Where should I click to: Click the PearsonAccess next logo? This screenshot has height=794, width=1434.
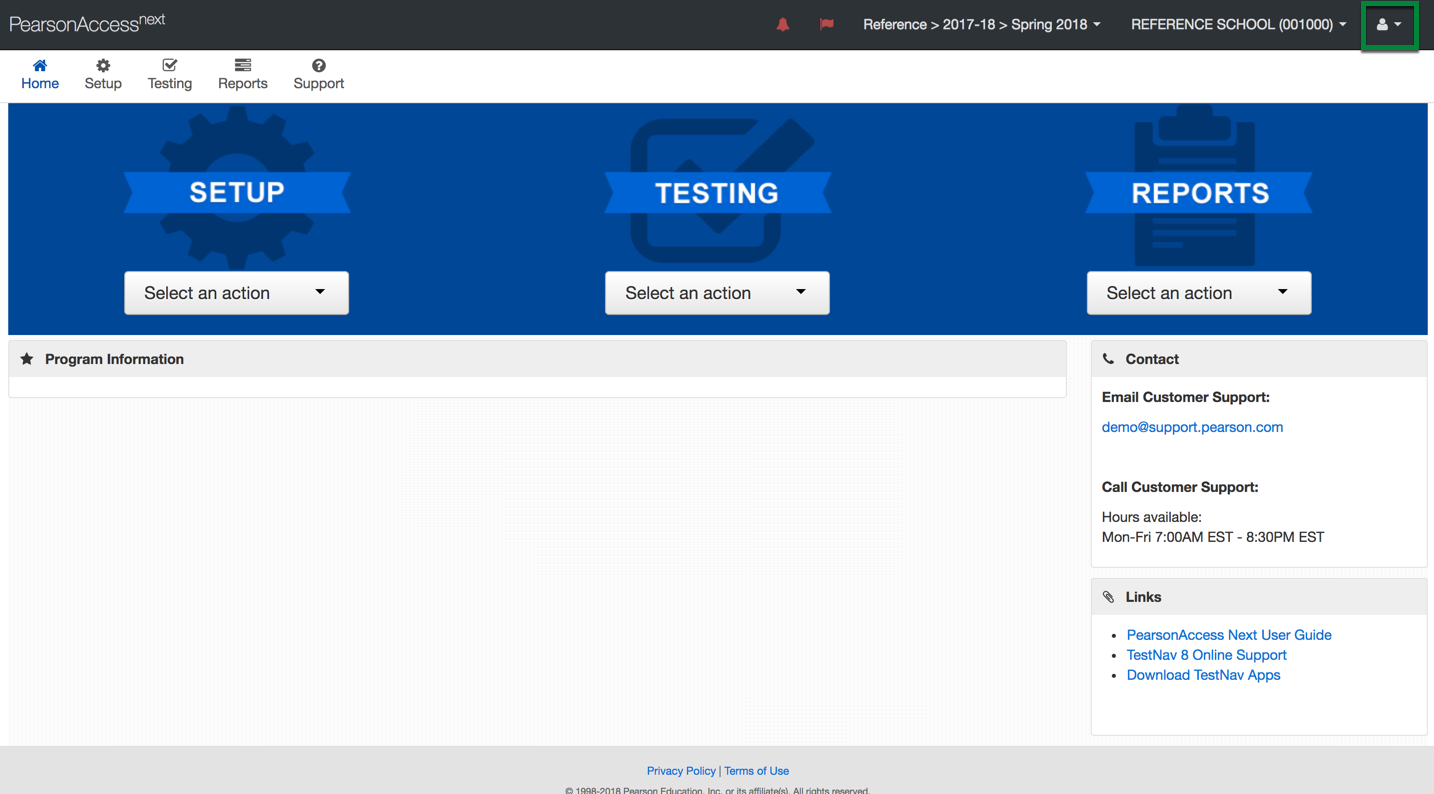87,23
